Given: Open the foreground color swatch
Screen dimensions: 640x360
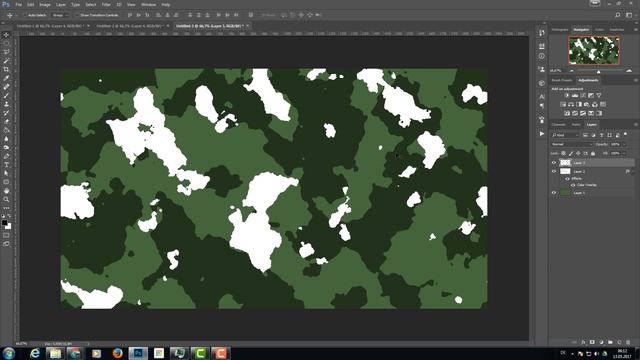Looking at the screenshot, I should point(4,222).
